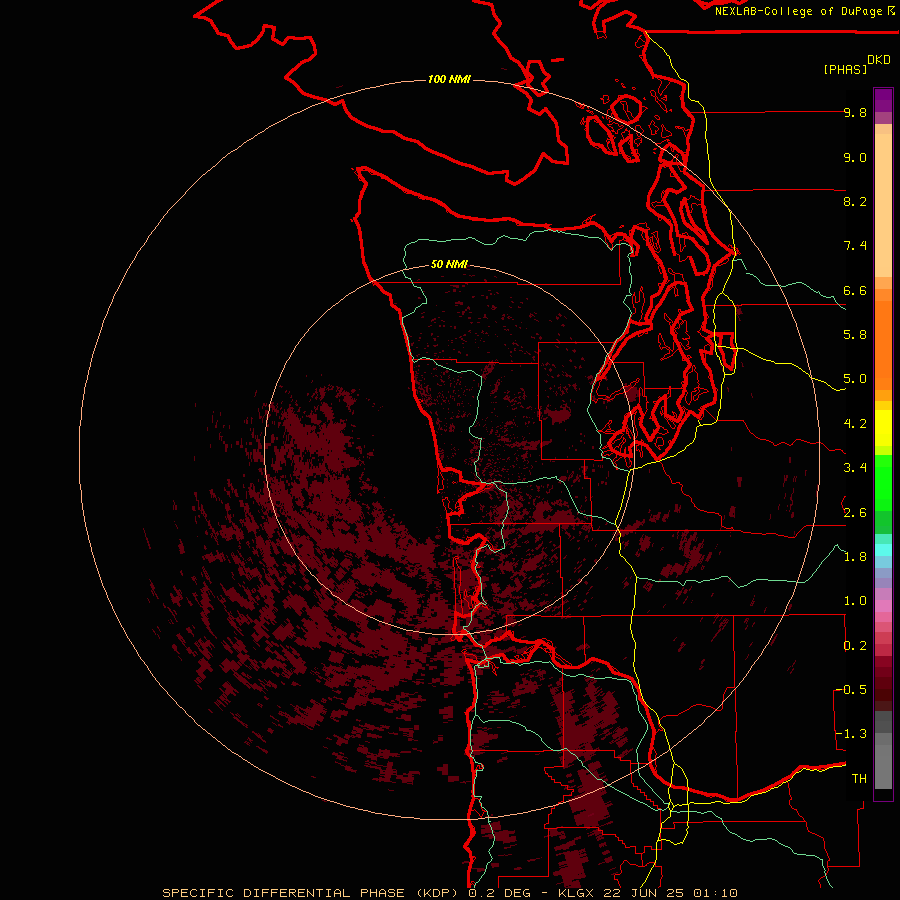Click the 5.8 legend value

pos(855,335)
